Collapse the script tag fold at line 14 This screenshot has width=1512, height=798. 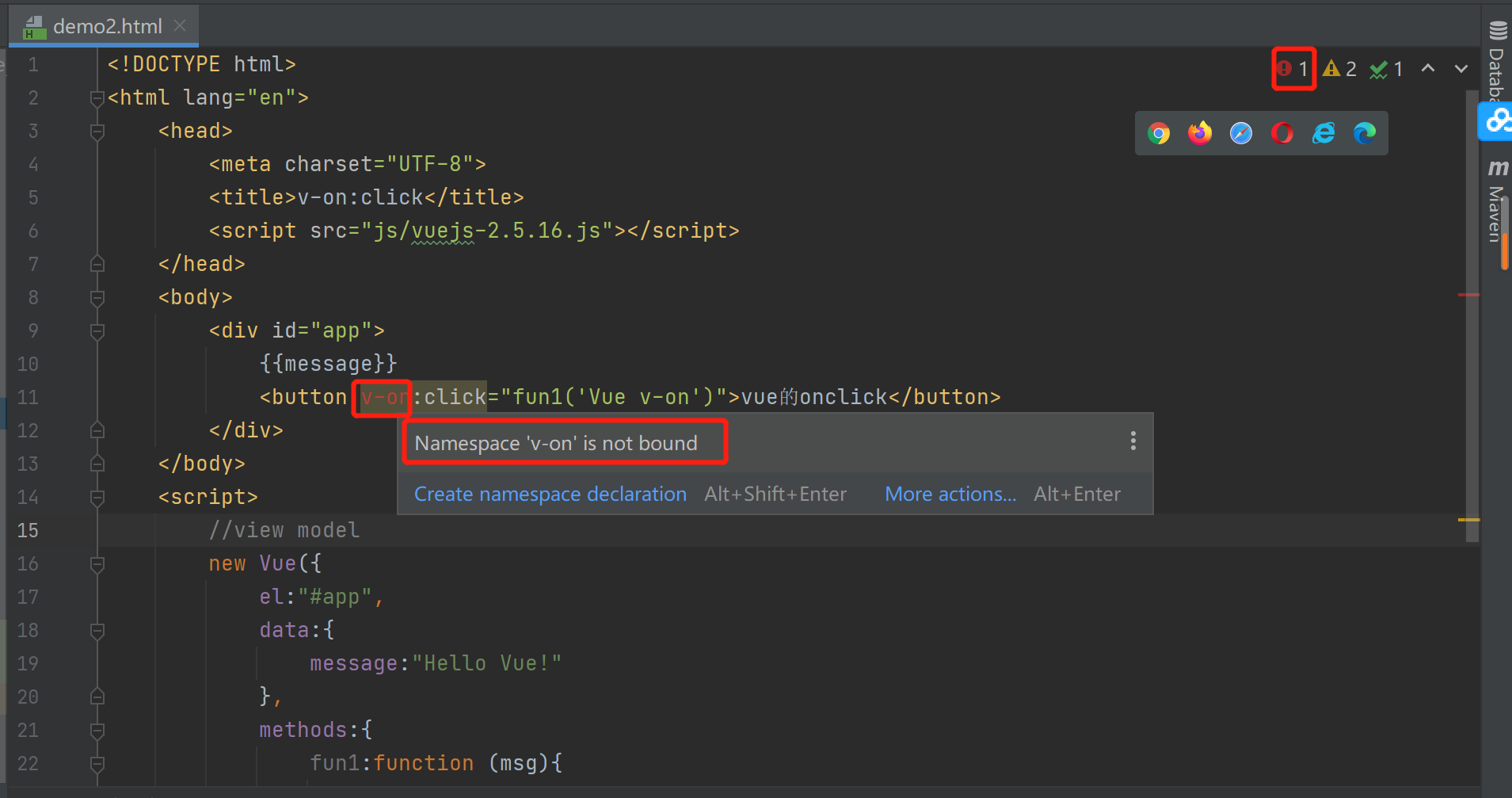(x=97, y=498)
